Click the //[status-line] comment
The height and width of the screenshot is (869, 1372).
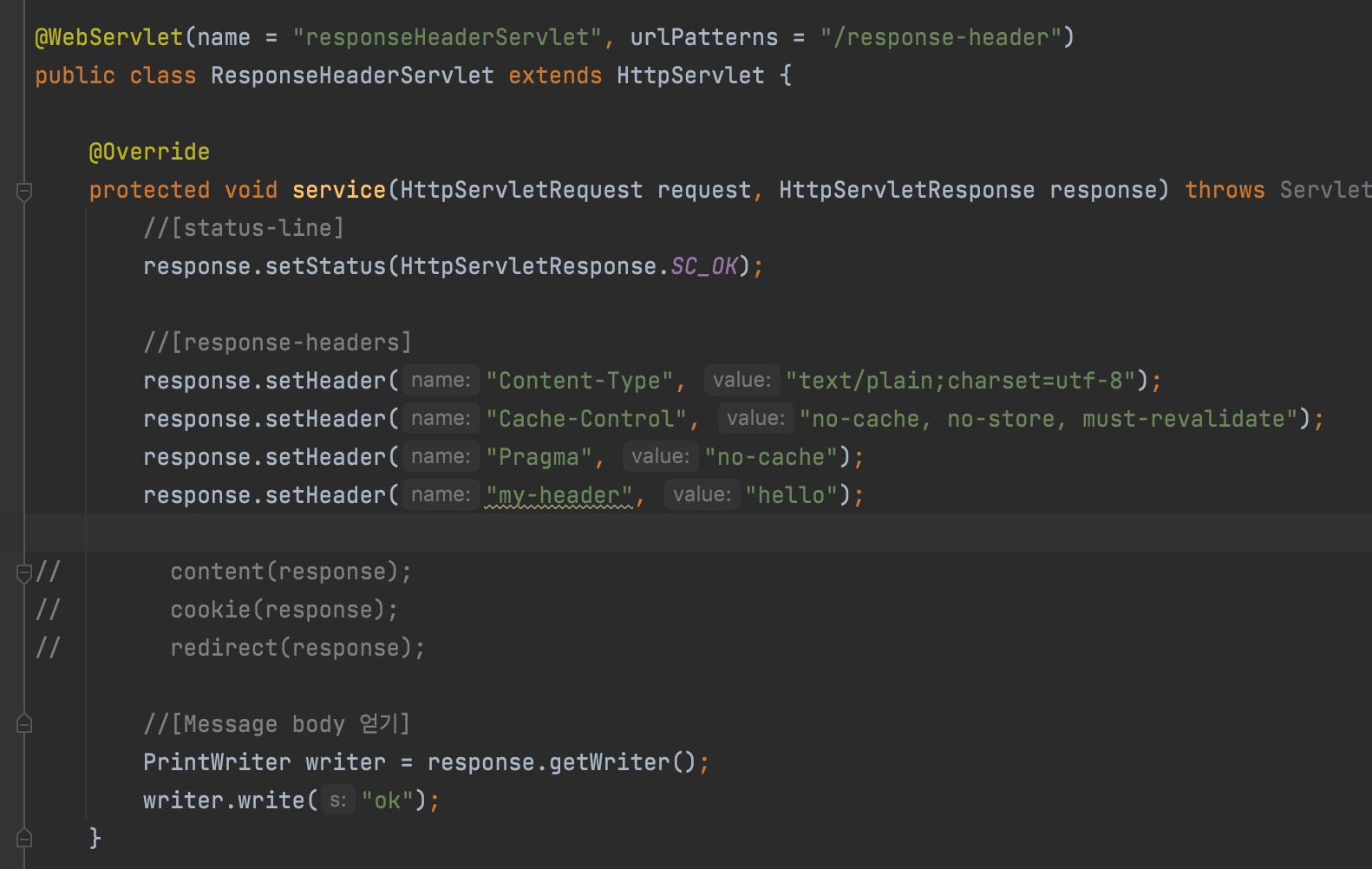244,228
